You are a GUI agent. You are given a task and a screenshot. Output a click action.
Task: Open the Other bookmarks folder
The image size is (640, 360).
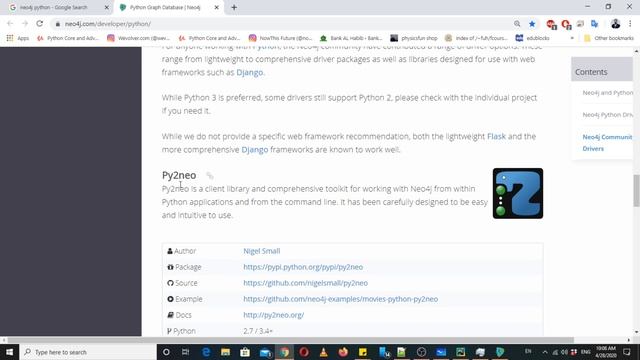coord(609,38)
